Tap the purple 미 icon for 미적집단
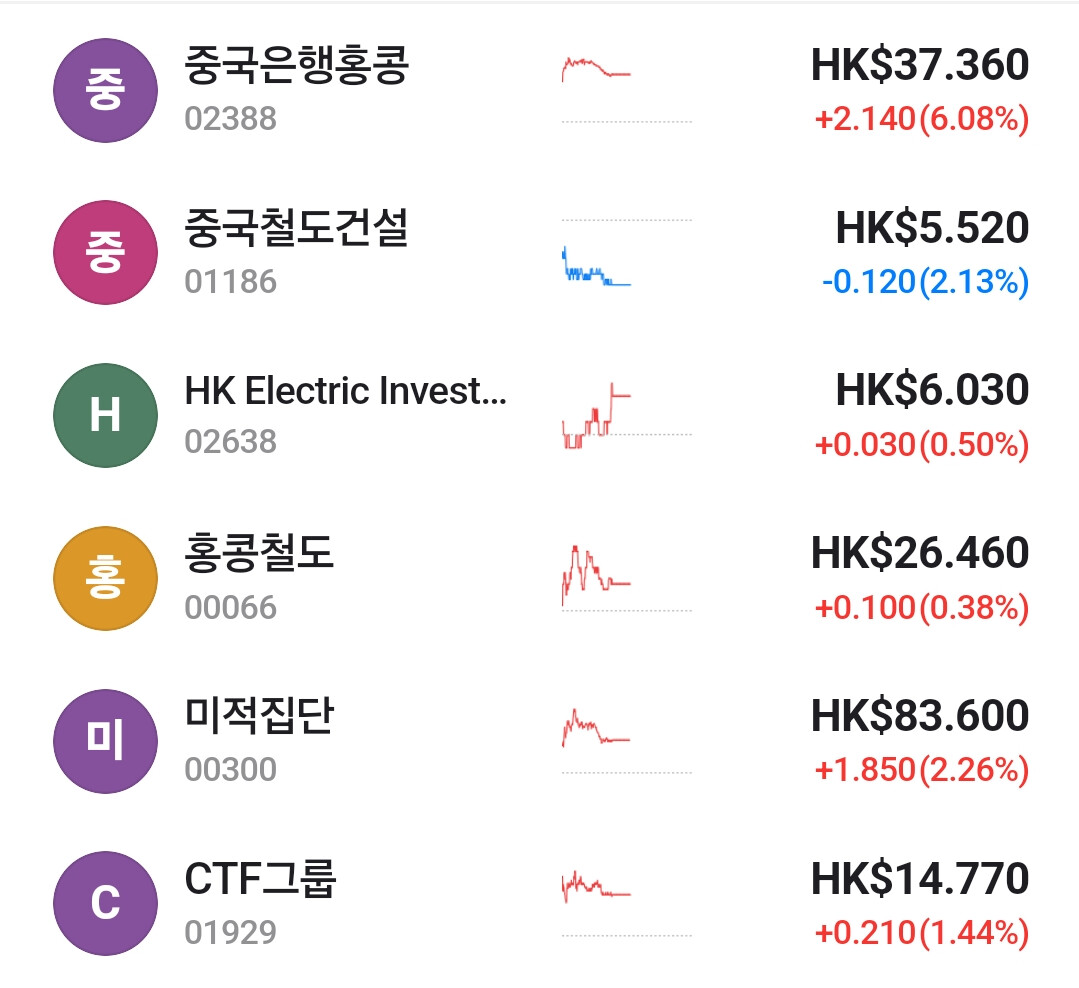1079x988 pixels. click(105, 741)
